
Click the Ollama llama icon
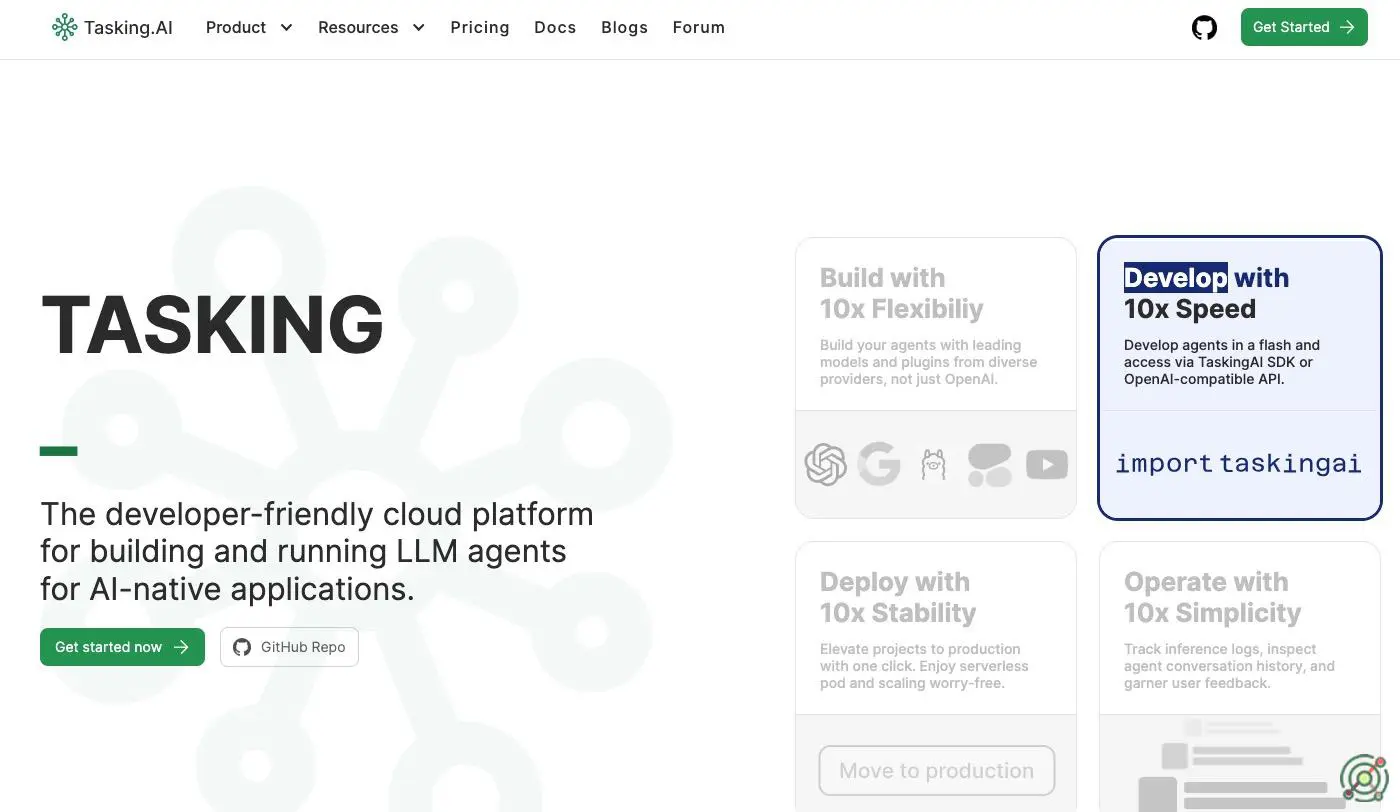(x=934, y=465)
